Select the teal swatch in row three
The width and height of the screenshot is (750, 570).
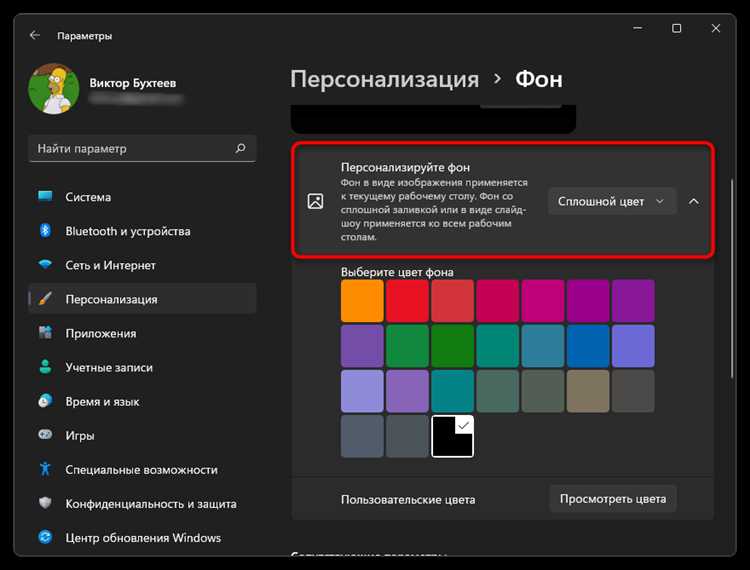coord(452,391)
